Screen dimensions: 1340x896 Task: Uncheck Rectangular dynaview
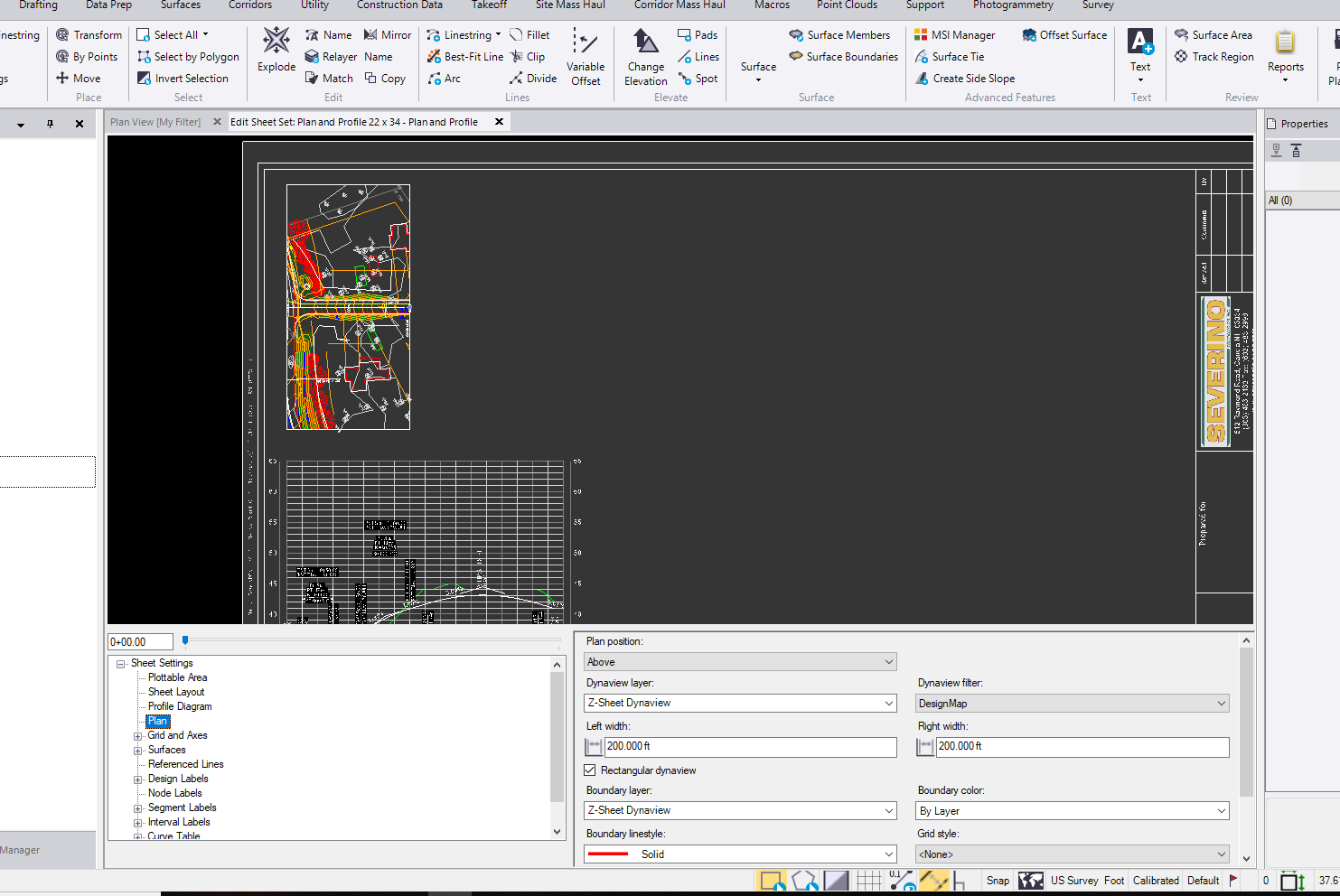pos(589,770)
